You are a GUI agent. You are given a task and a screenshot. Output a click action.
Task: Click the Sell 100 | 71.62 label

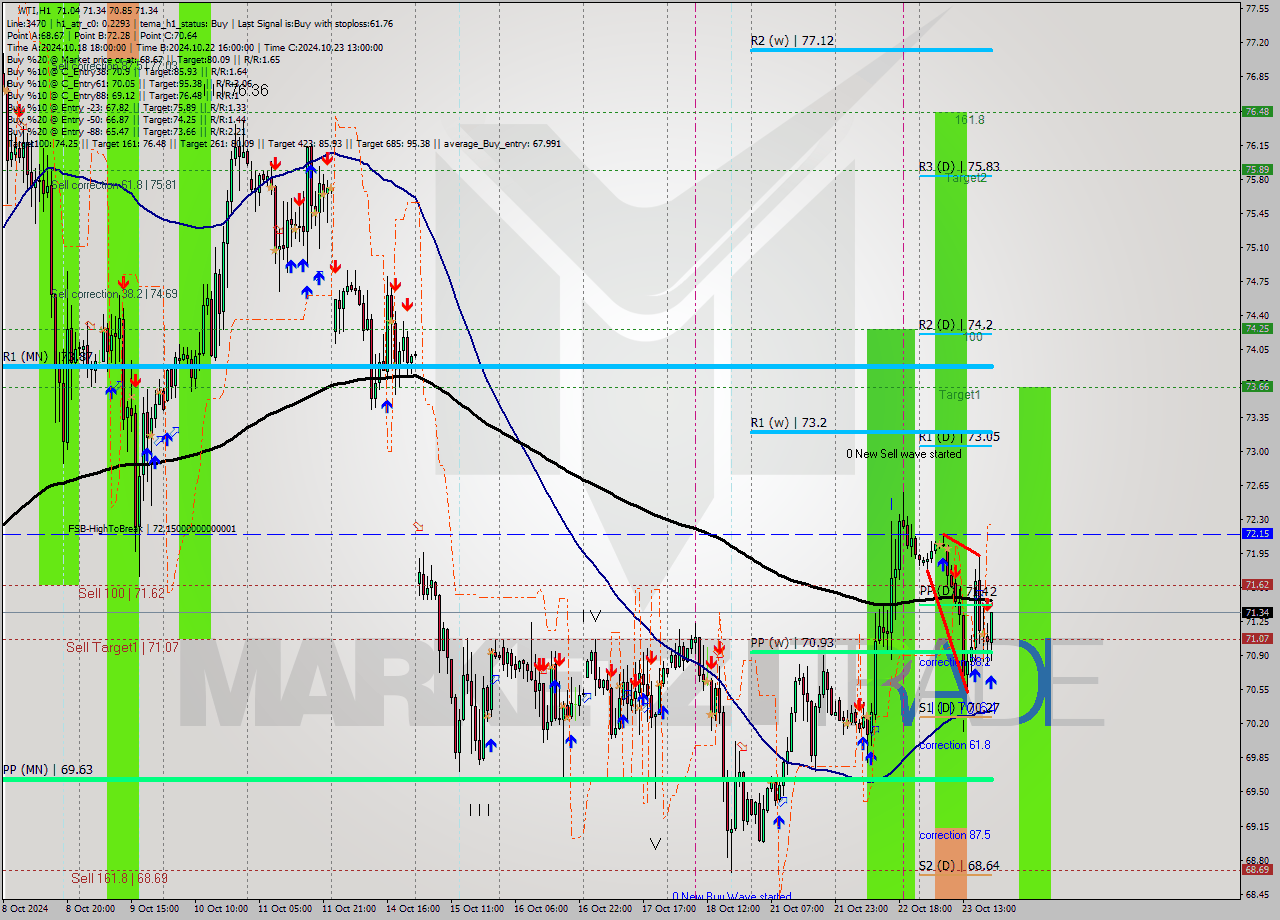pyautogui.click(x=121, y=593)
